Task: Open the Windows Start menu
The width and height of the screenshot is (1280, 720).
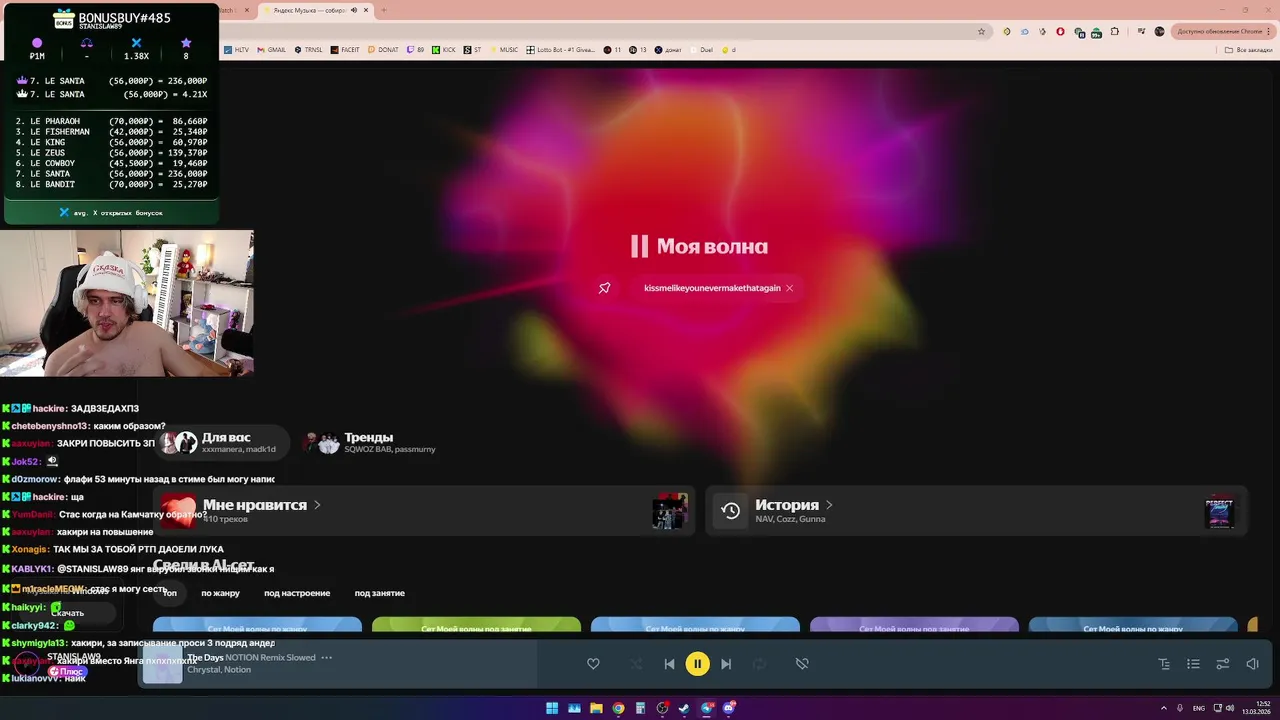Action: pos(552,708)
